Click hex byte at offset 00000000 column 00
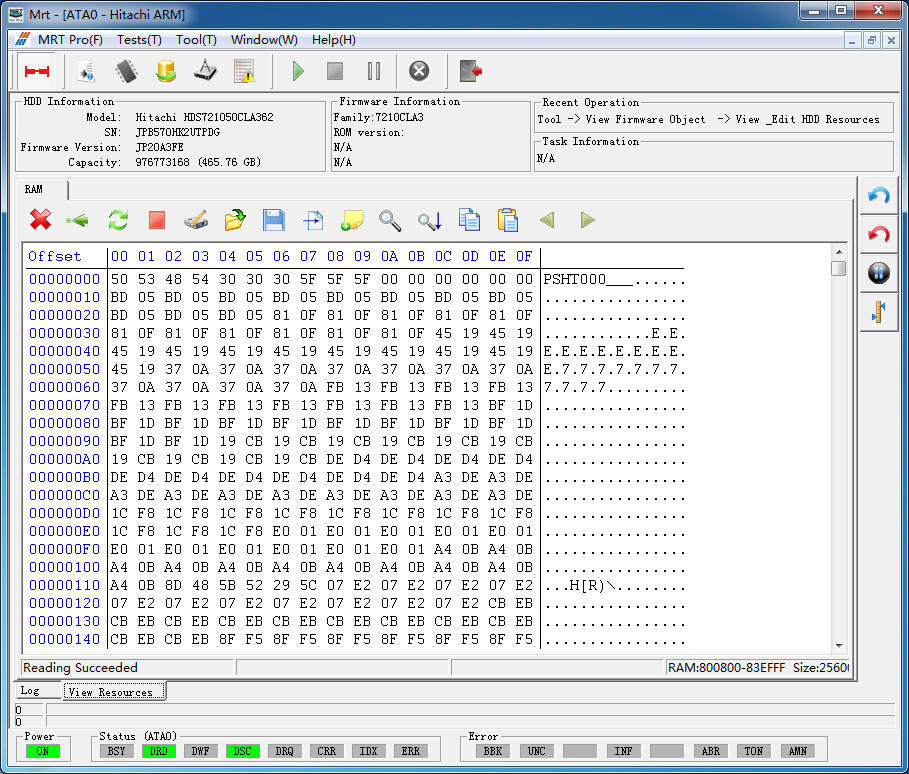The height and width of the screenshot is (774, 909). coord(119,279)
